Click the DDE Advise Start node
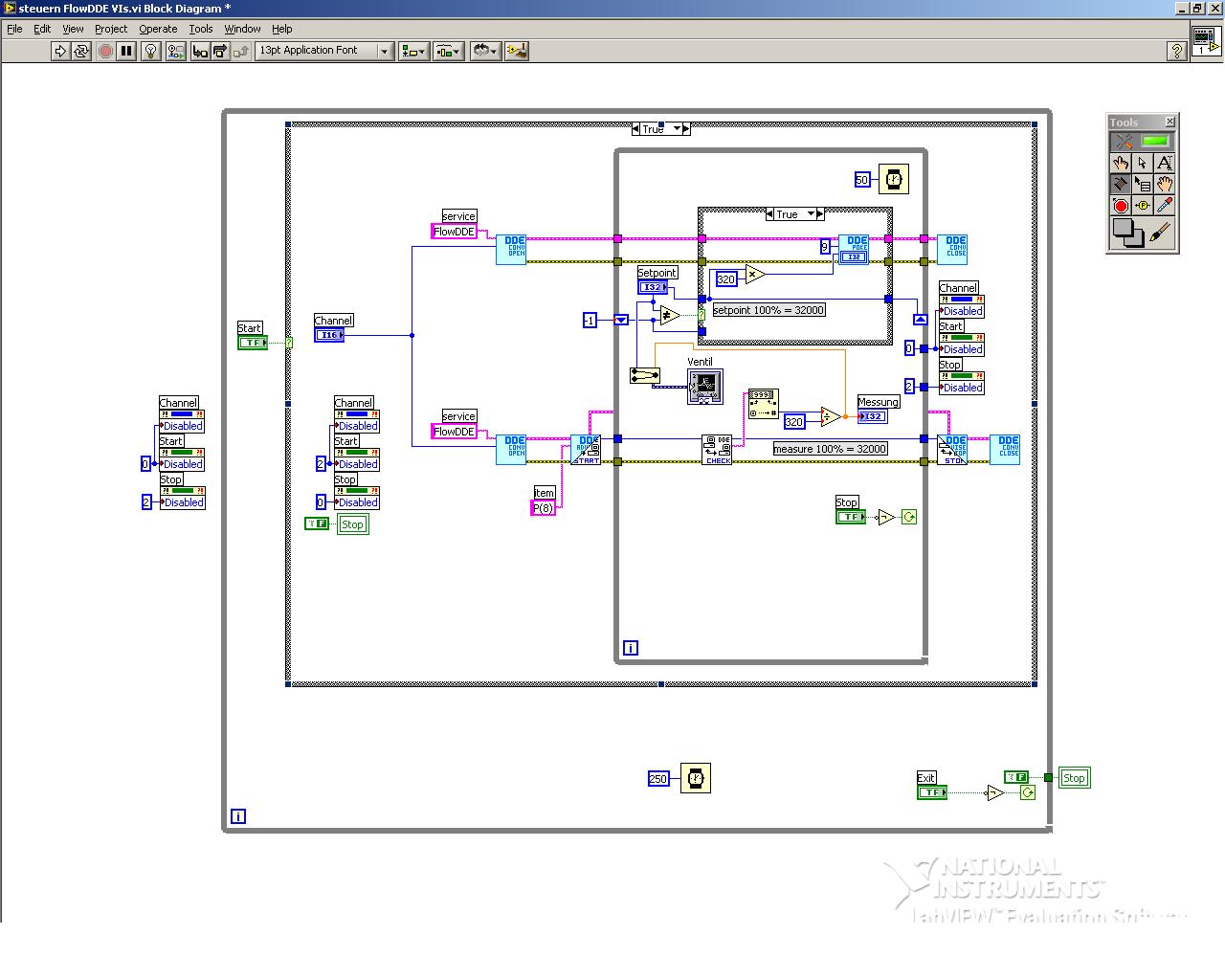 click(x=586, y=450)
